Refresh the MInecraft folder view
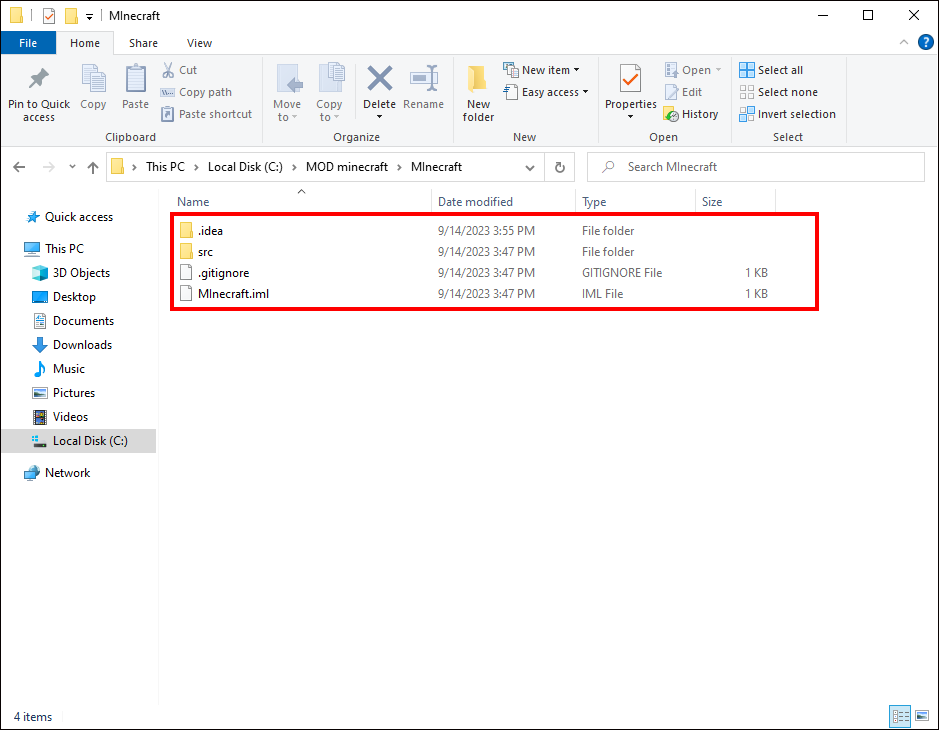Viewport: 939px width, 730px height. (559, 167)
